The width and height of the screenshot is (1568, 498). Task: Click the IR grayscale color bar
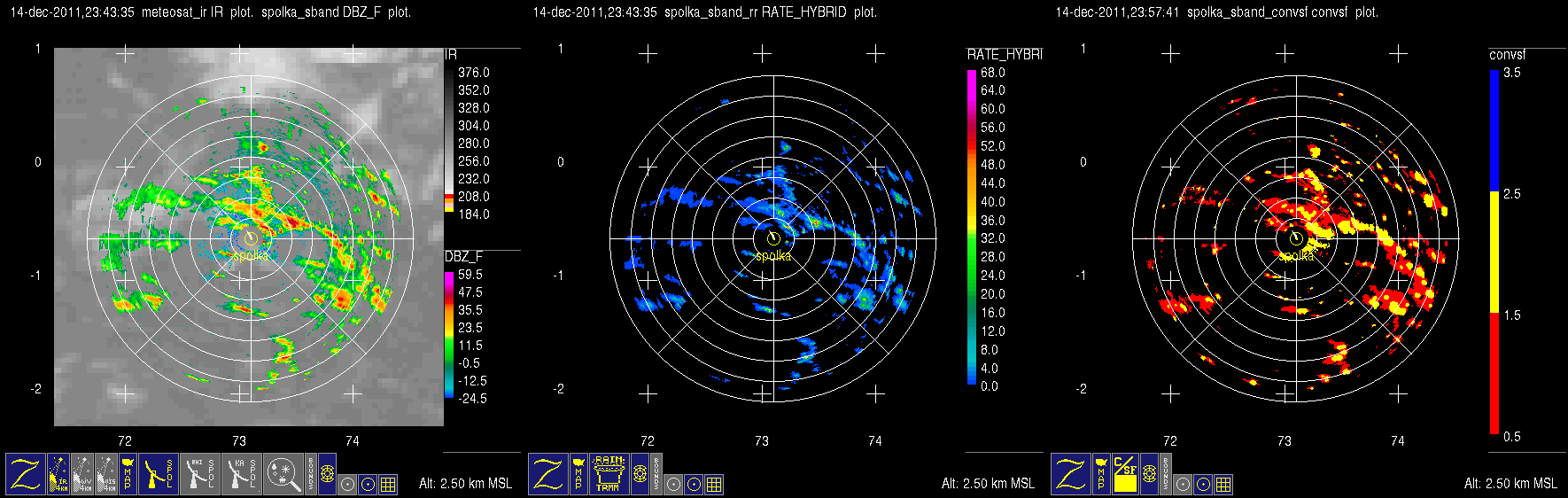(x=448, y=140)
